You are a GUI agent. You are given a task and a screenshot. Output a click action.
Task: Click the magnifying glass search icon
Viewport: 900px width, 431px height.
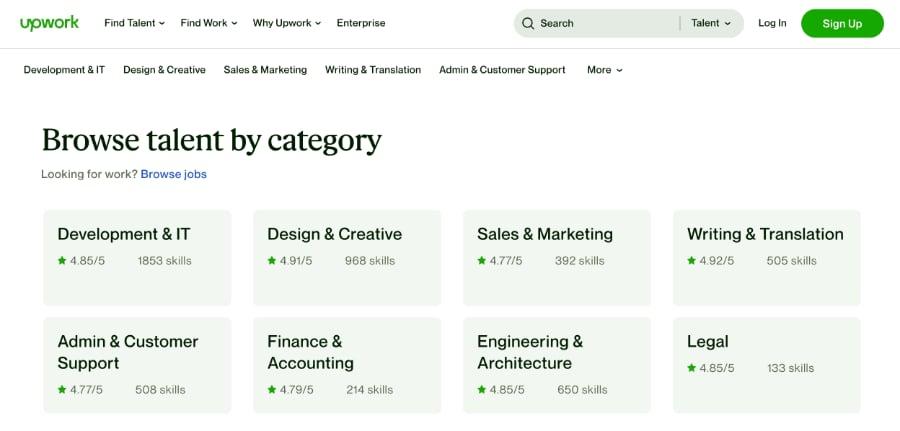point(528,23)
